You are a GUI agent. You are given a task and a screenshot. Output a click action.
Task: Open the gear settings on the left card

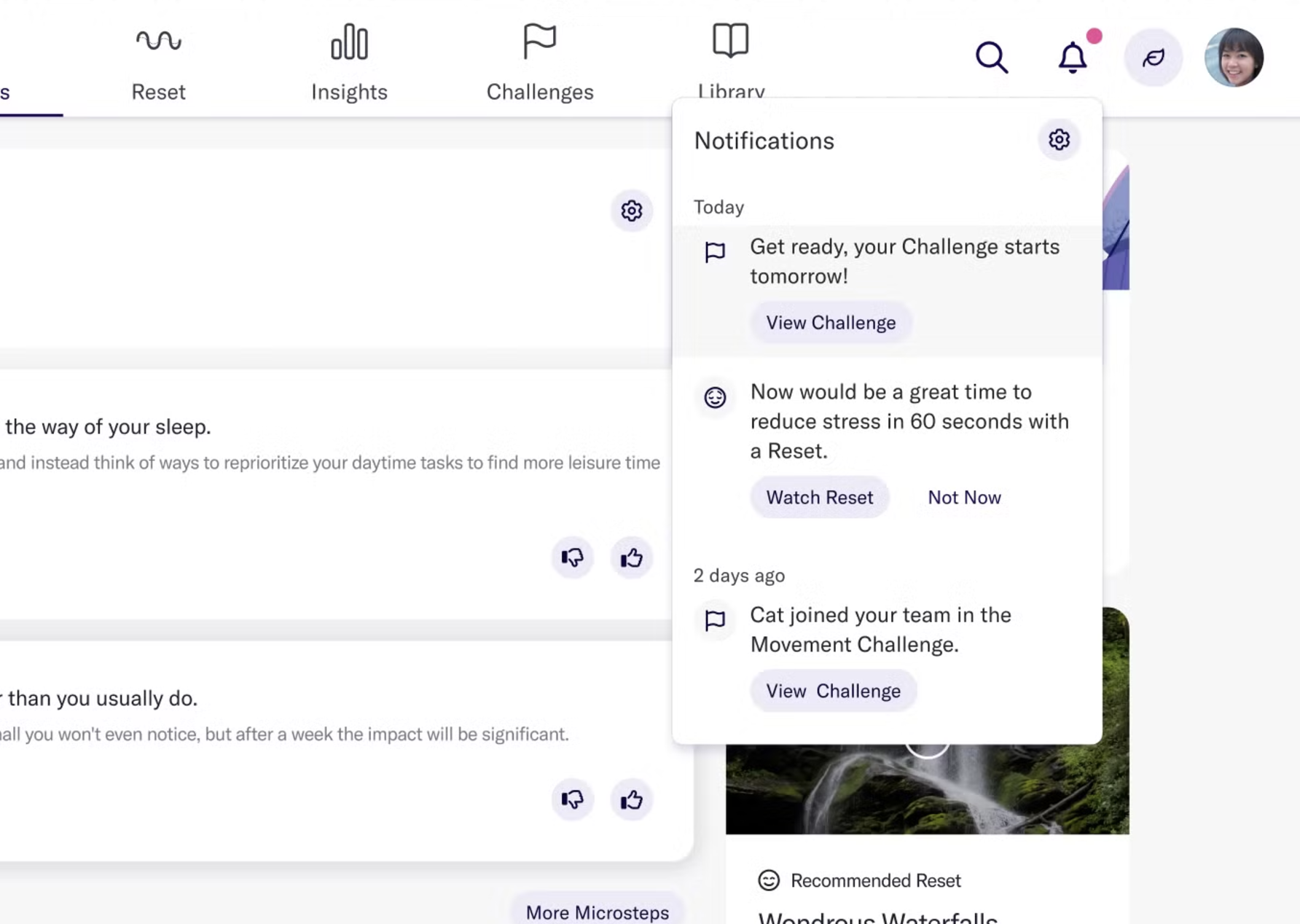tap(632, 211)
